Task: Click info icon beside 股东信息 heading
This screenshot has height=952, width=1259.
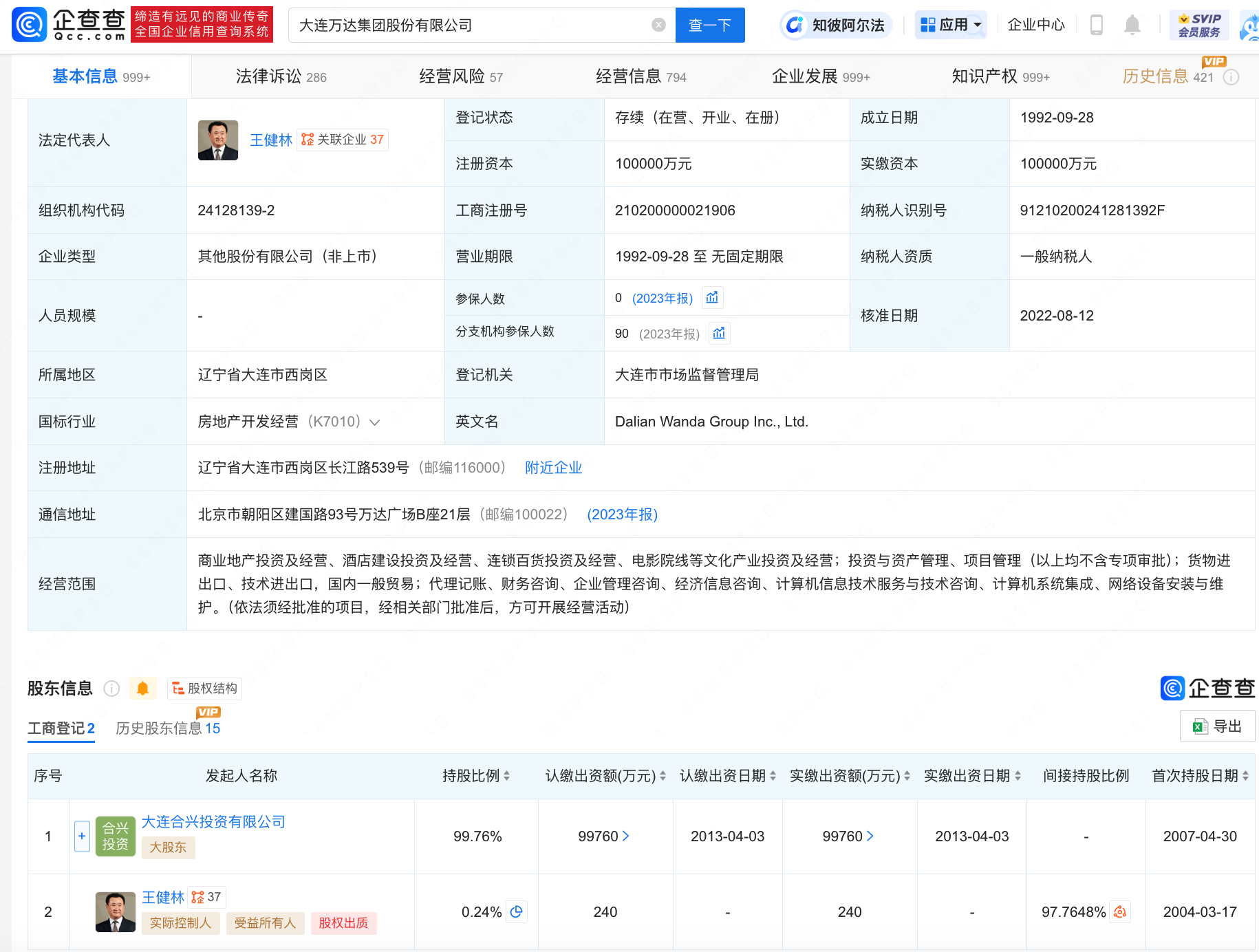Action: click(x=111, y=689)
